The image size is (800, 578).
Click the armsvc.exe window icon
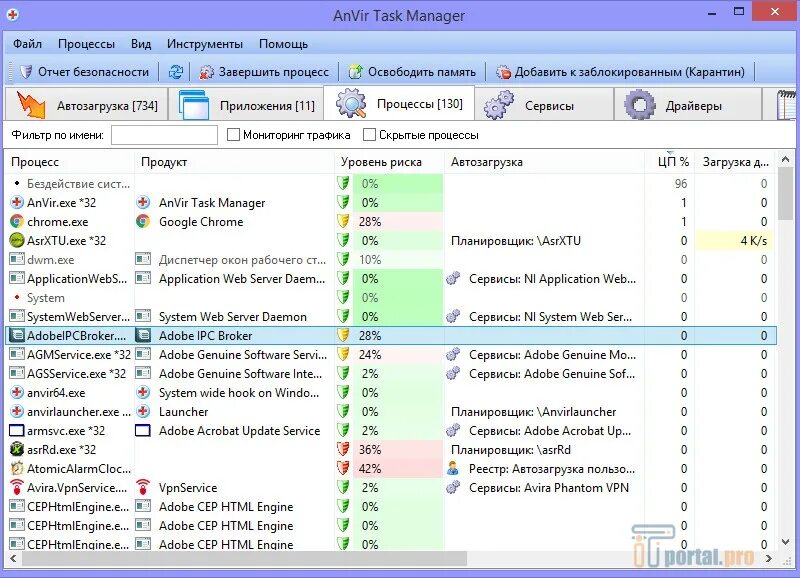click(x=17, y=431)
